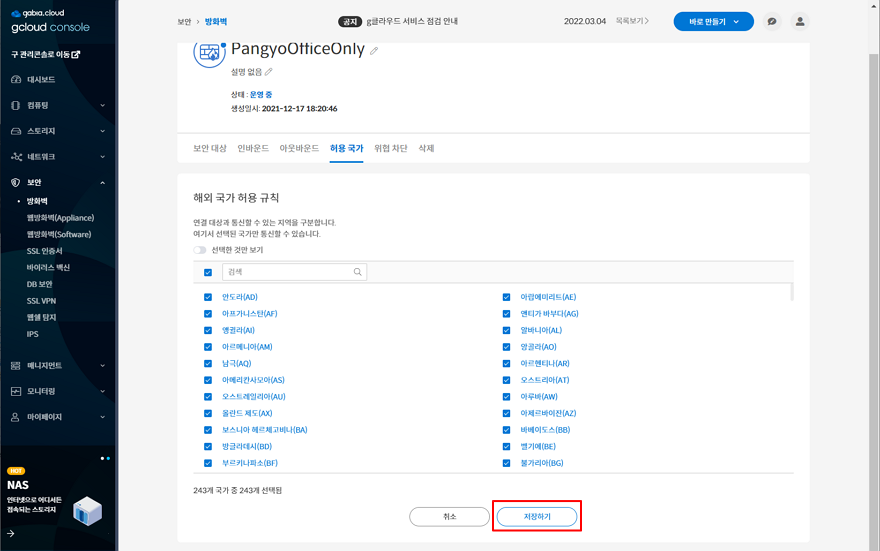Click the search magnifier icon

(358, 272)
